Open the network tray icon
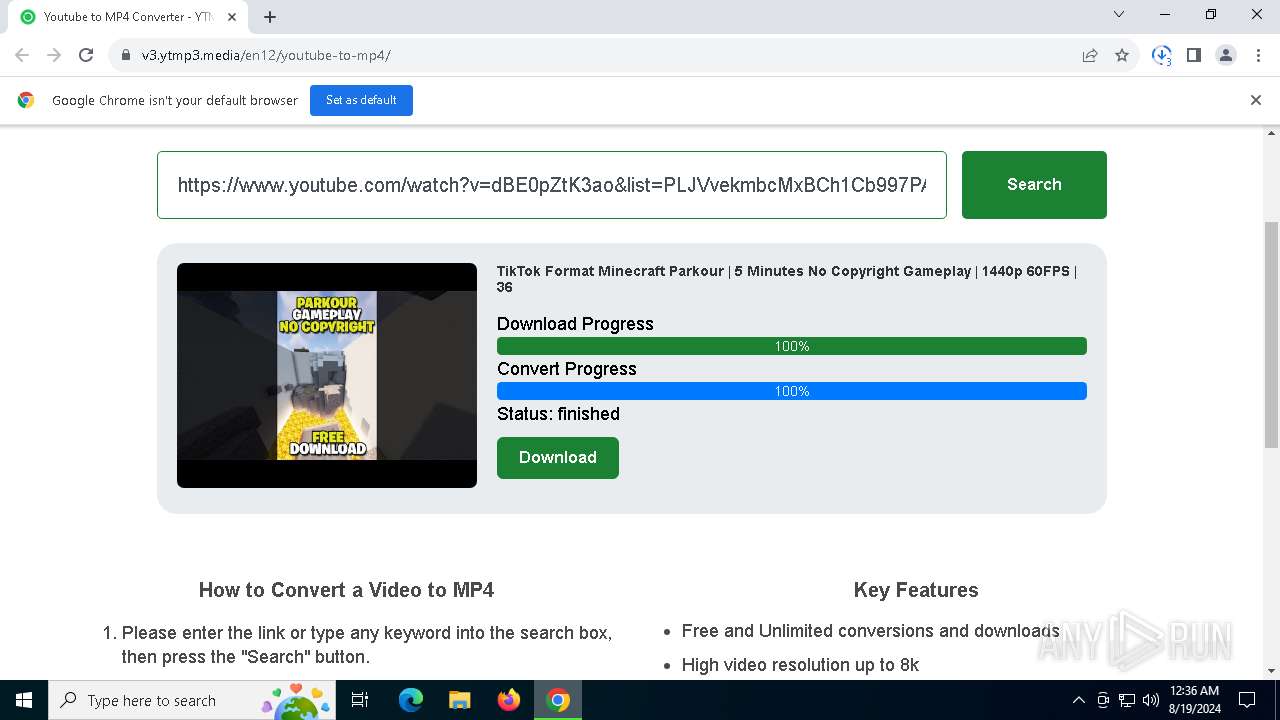Image resolution: width=1280 pixels, height=720 pixels. [1127, 700]
